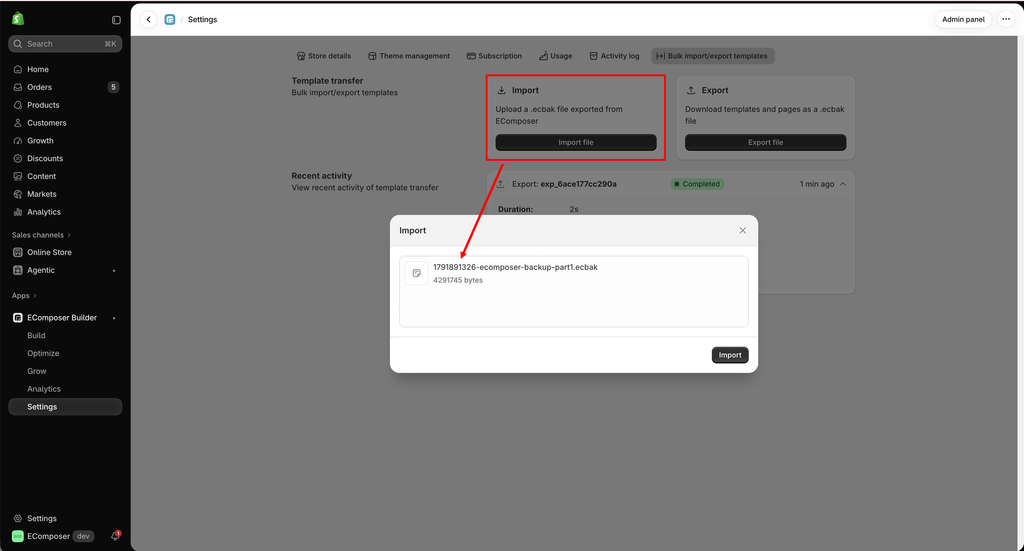Click the 4291745 bytes file size text
The height and width of the screenshot is (551, 1024).
pos(458,280)
